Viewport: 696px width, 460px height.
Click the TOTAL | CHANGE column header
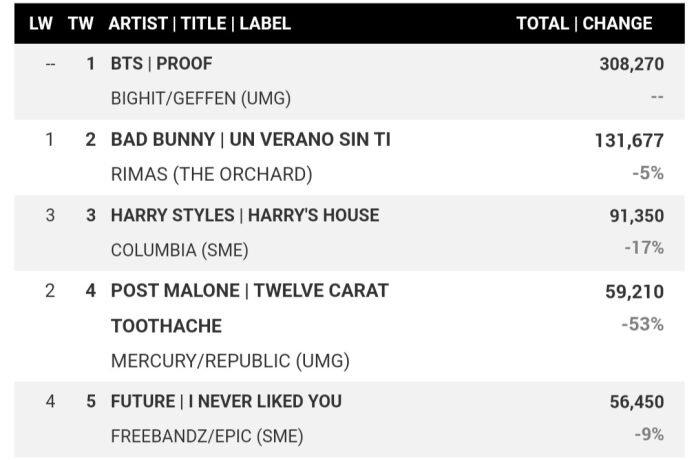(x=584, y=23)
